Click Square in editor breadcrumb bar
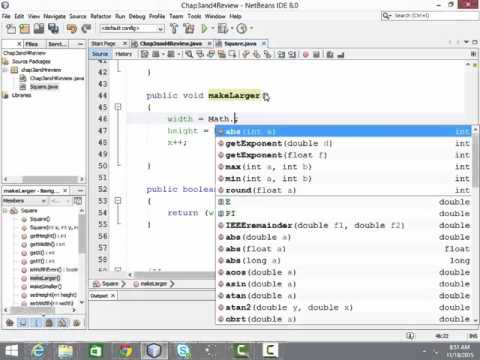The image size is (480, 360). 110,284
